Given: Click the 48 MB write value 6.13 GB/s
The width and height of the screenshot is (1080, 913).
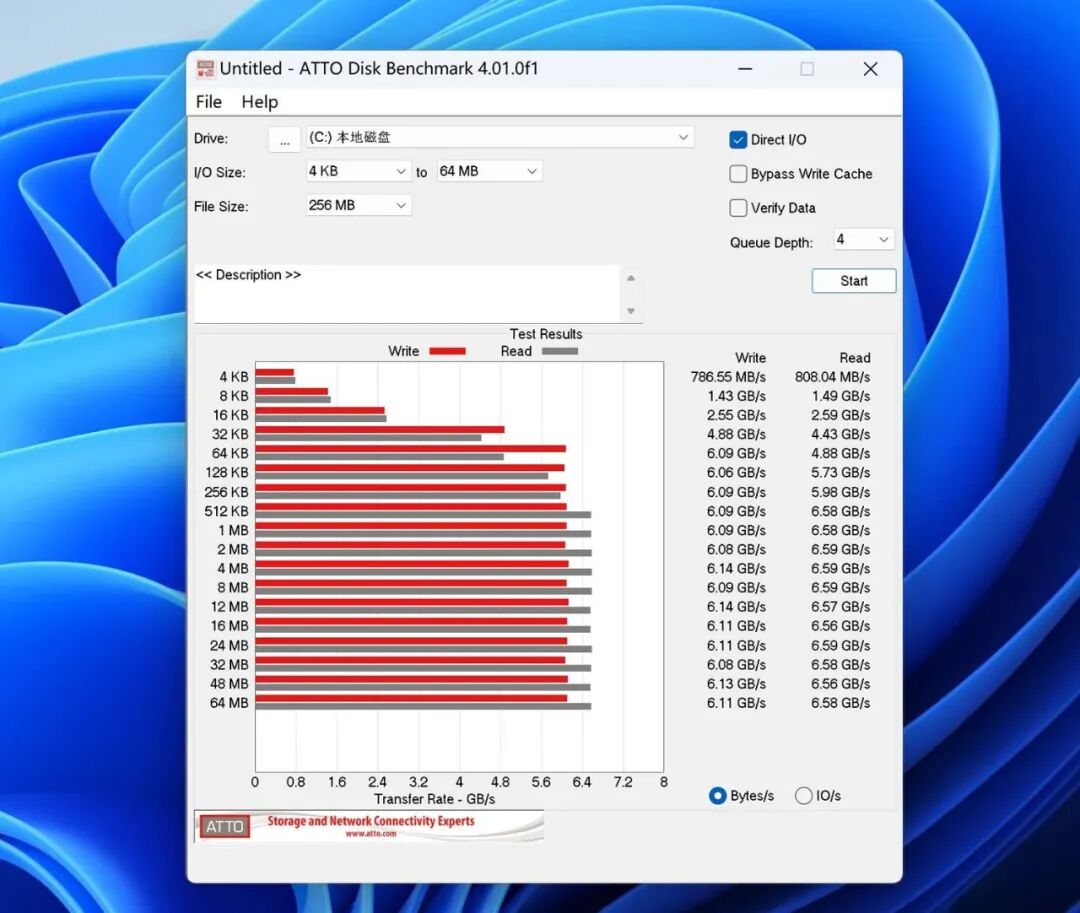Looking at the screenshot, I should (x=736, y=684).
